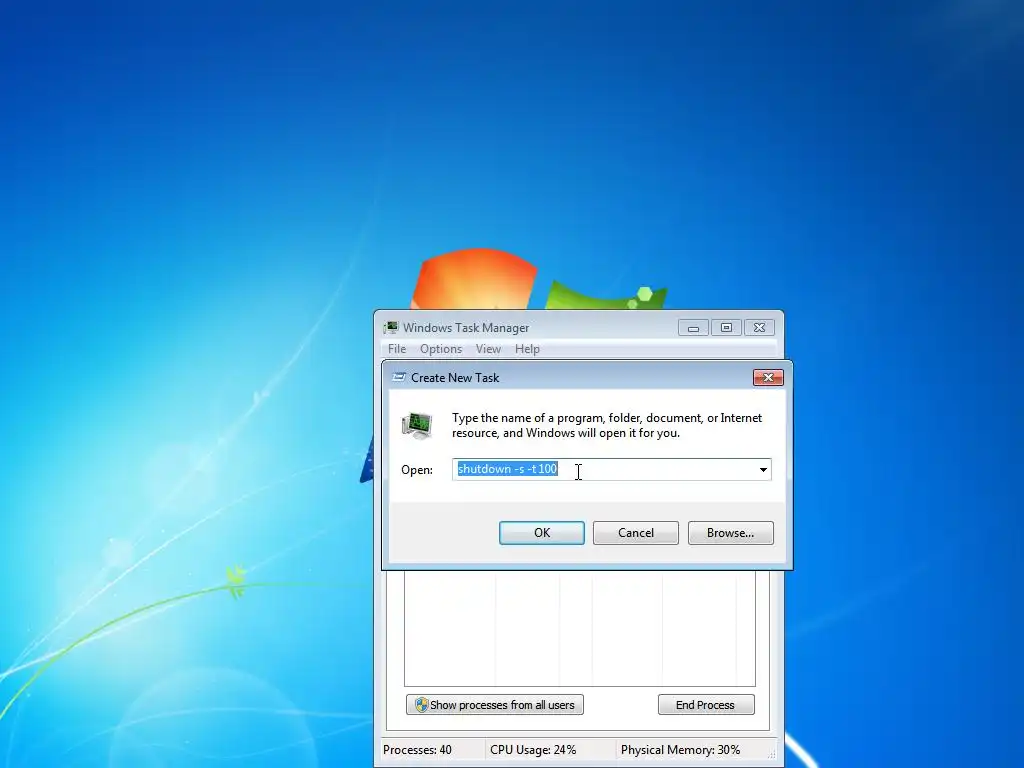Close the Windows Task Manager window

(759, 328)
